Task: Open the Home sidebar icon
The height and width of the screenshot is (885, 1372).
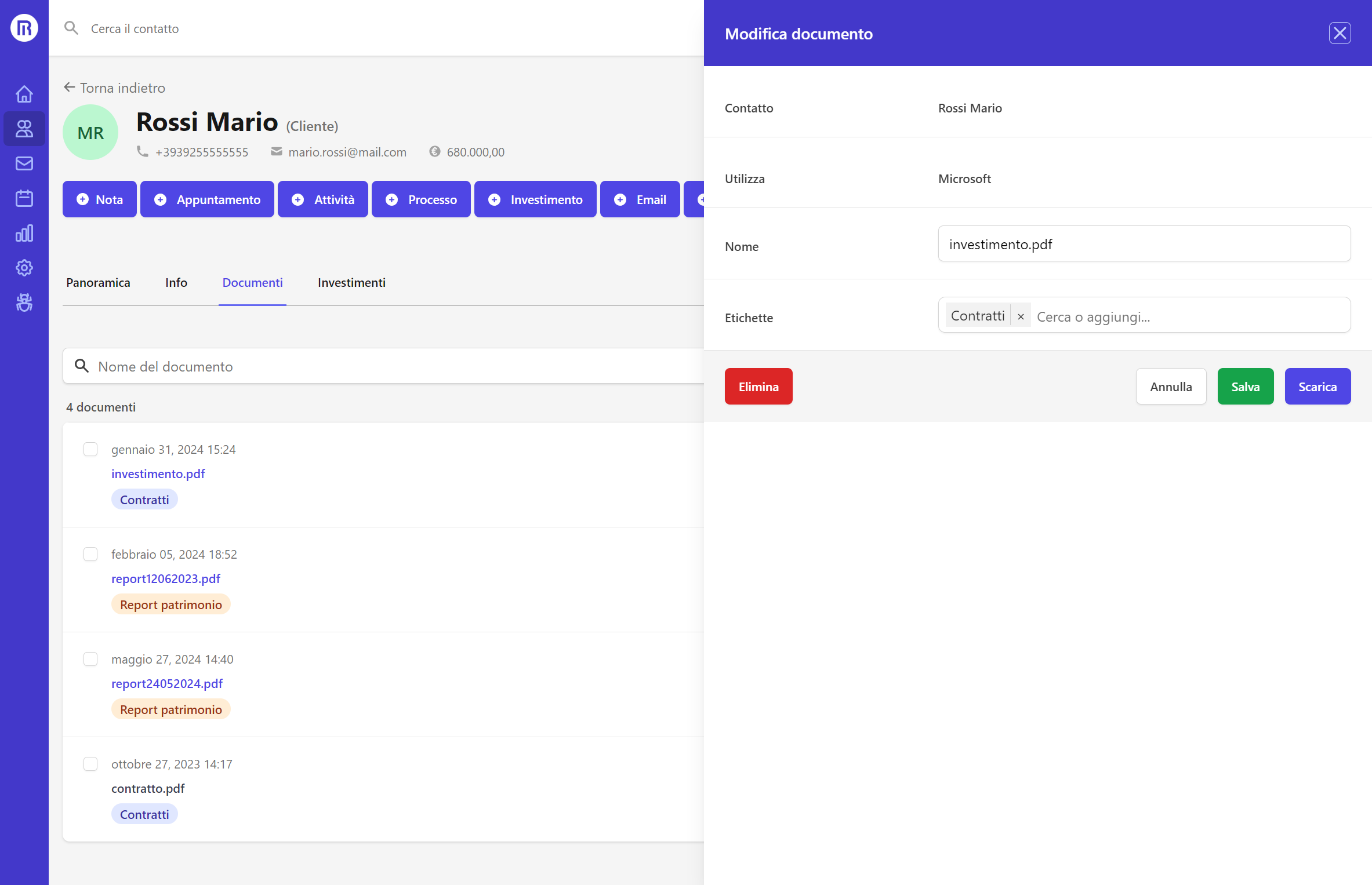Action: [24, 94]
